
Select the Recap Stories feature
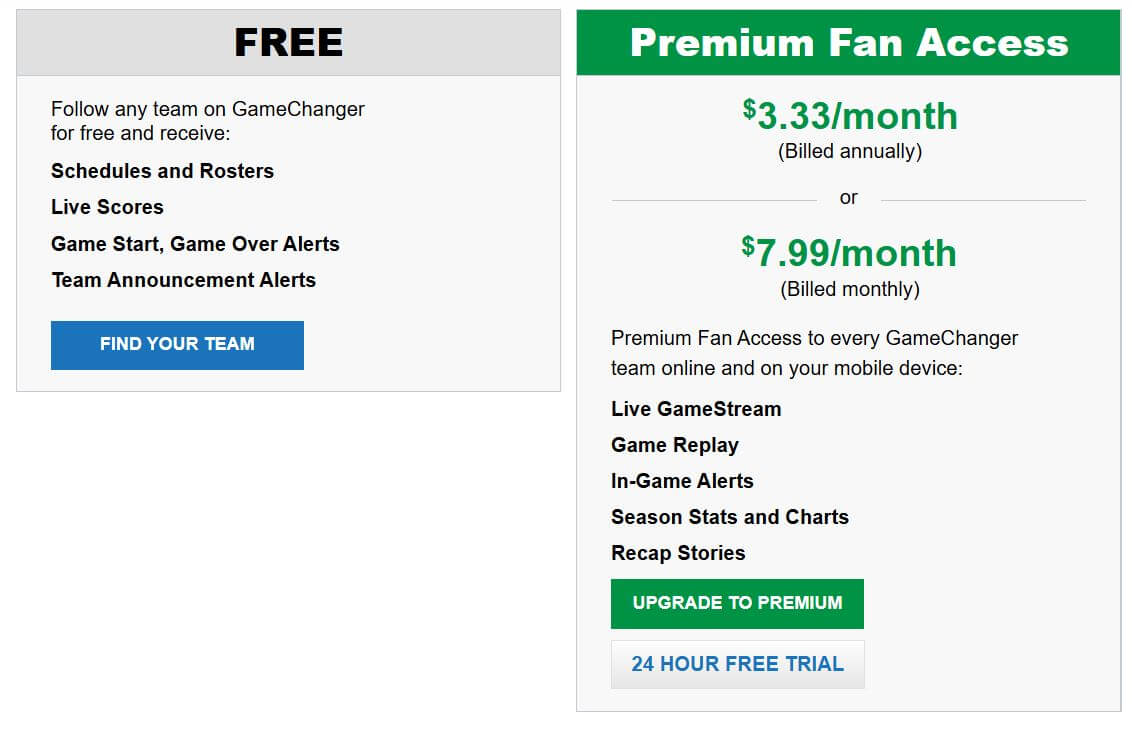point(678,553)
